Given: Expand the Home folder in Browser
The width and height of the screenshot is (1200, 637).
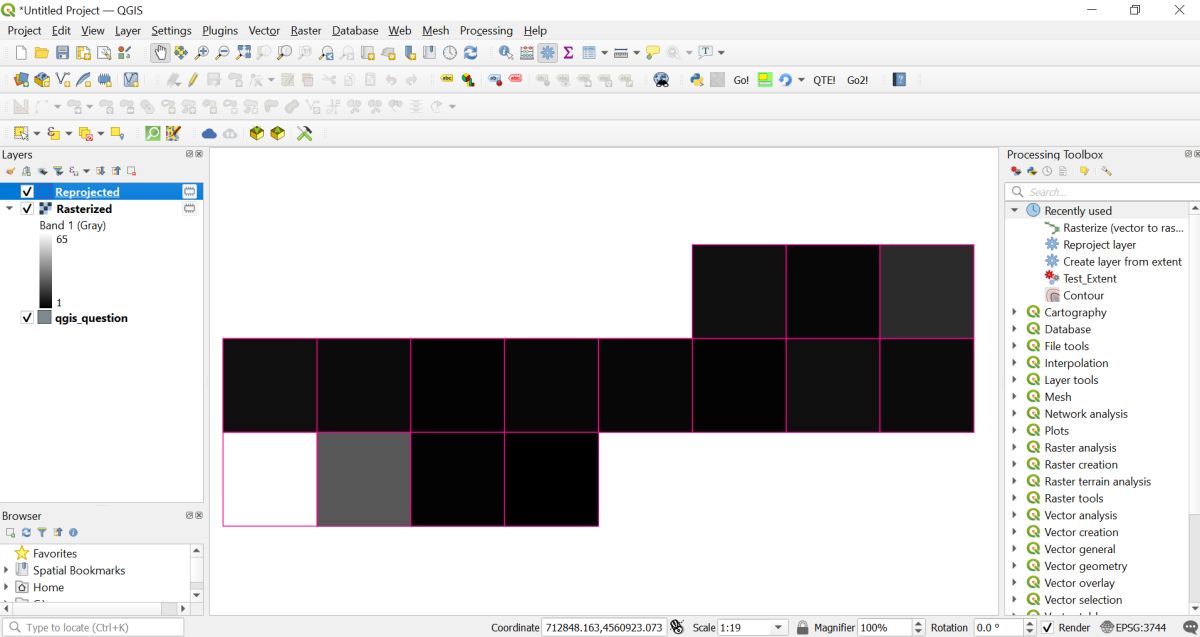Looking at the screenshot, I should (x=6, y=587).
